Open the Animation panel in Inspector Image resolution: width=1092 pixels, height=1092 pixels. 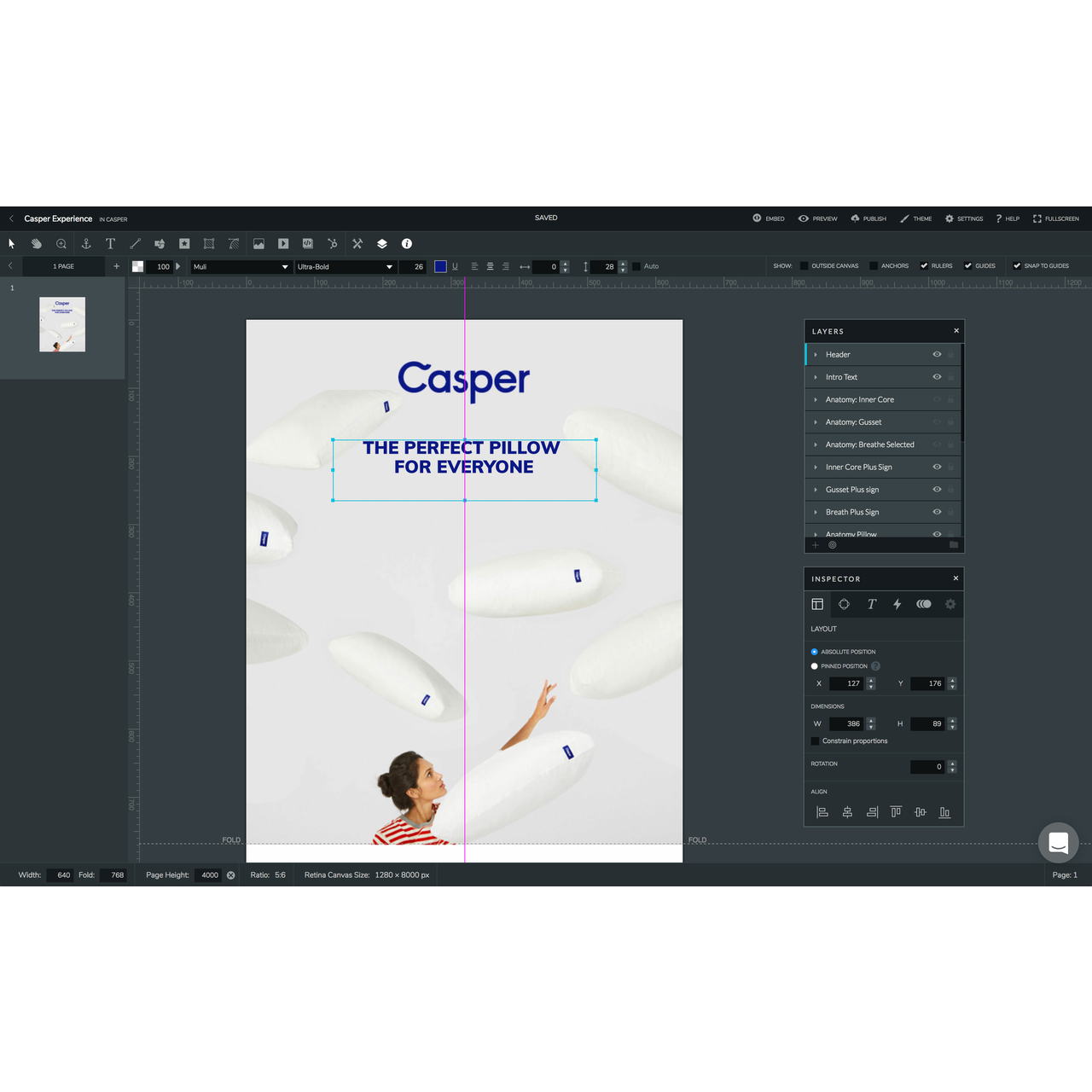[897, 604]
